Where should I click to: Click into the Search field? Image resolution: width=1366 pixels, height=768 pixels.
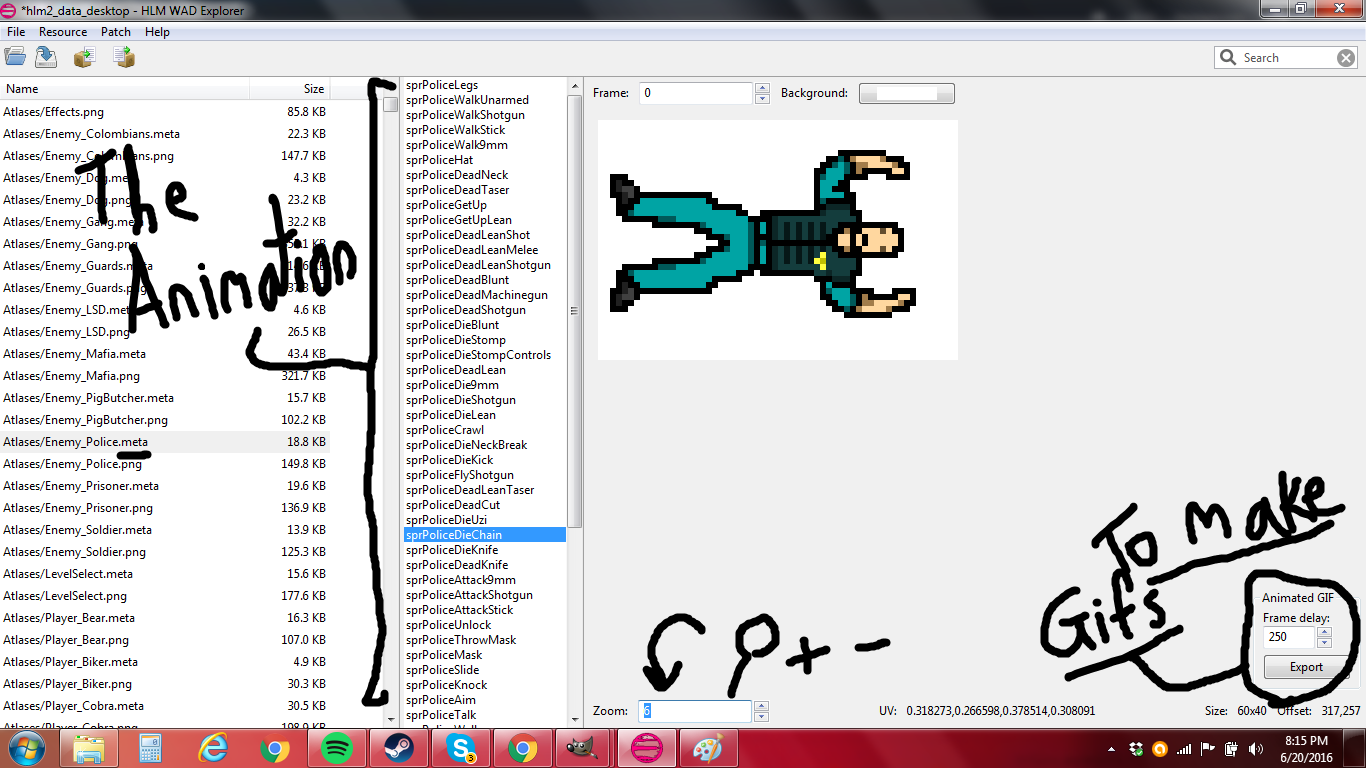[1286, 58]
